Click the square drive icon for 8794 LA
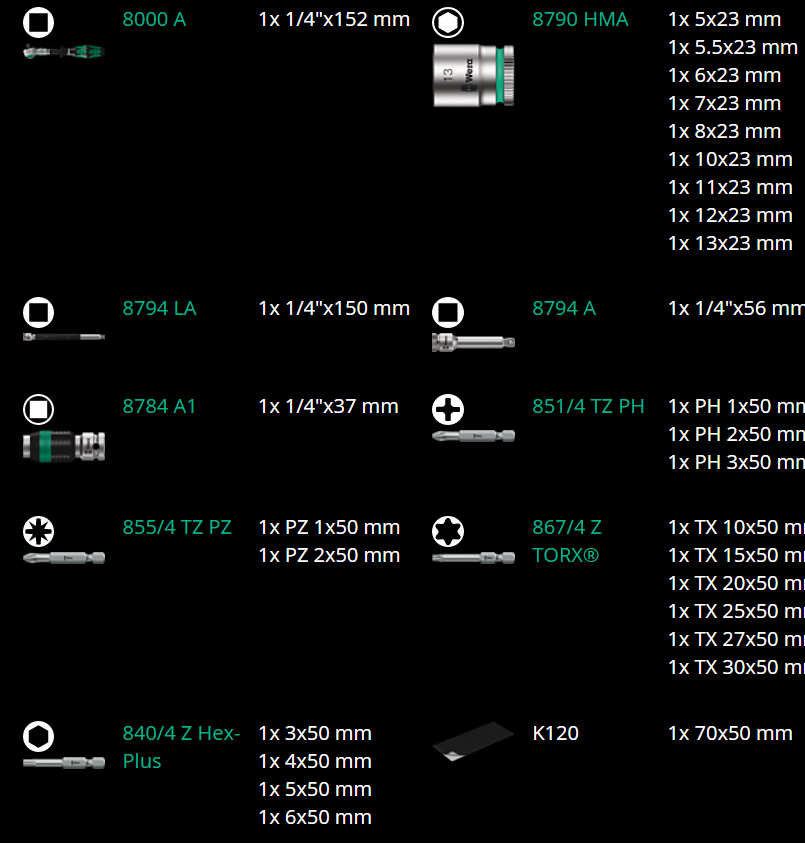Image resolution: width=805 pixels, height=844 pixels. point(38,312)
